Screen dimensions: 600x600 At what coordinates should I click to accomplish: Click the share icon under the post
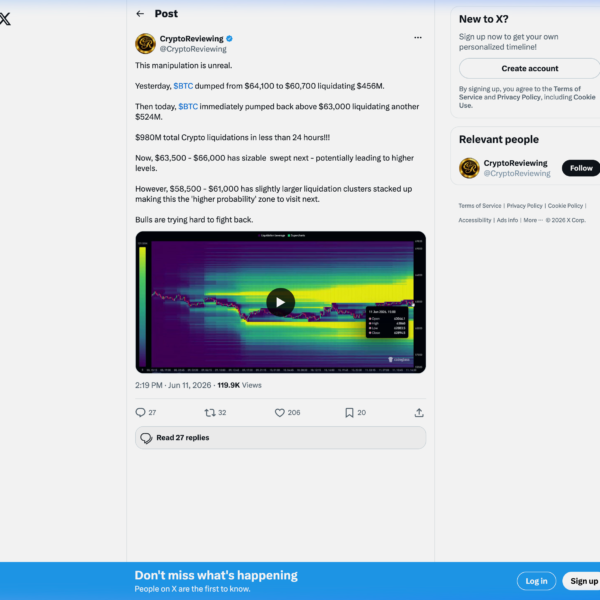[x=419, y=412]
